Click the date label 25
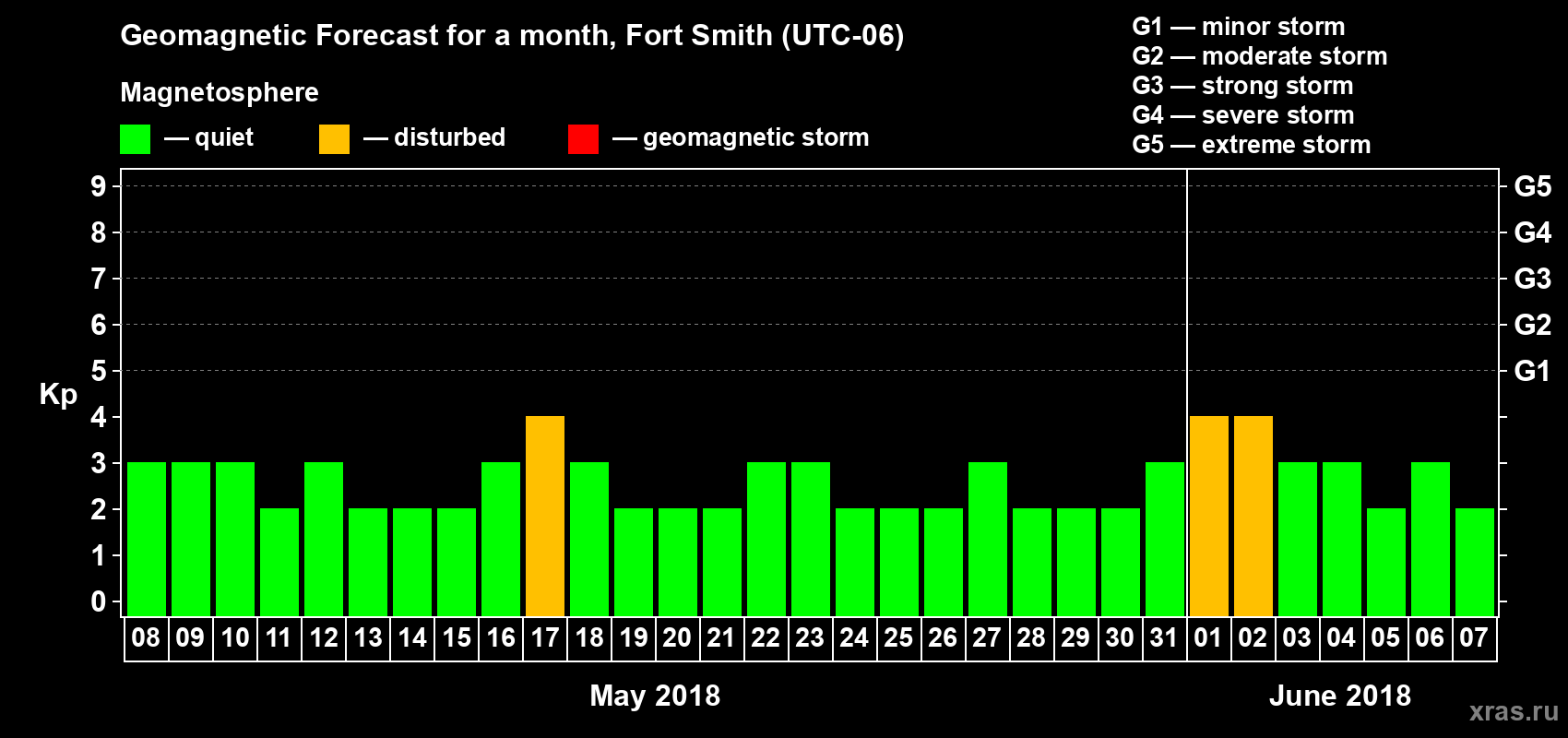 click(898, 638)
